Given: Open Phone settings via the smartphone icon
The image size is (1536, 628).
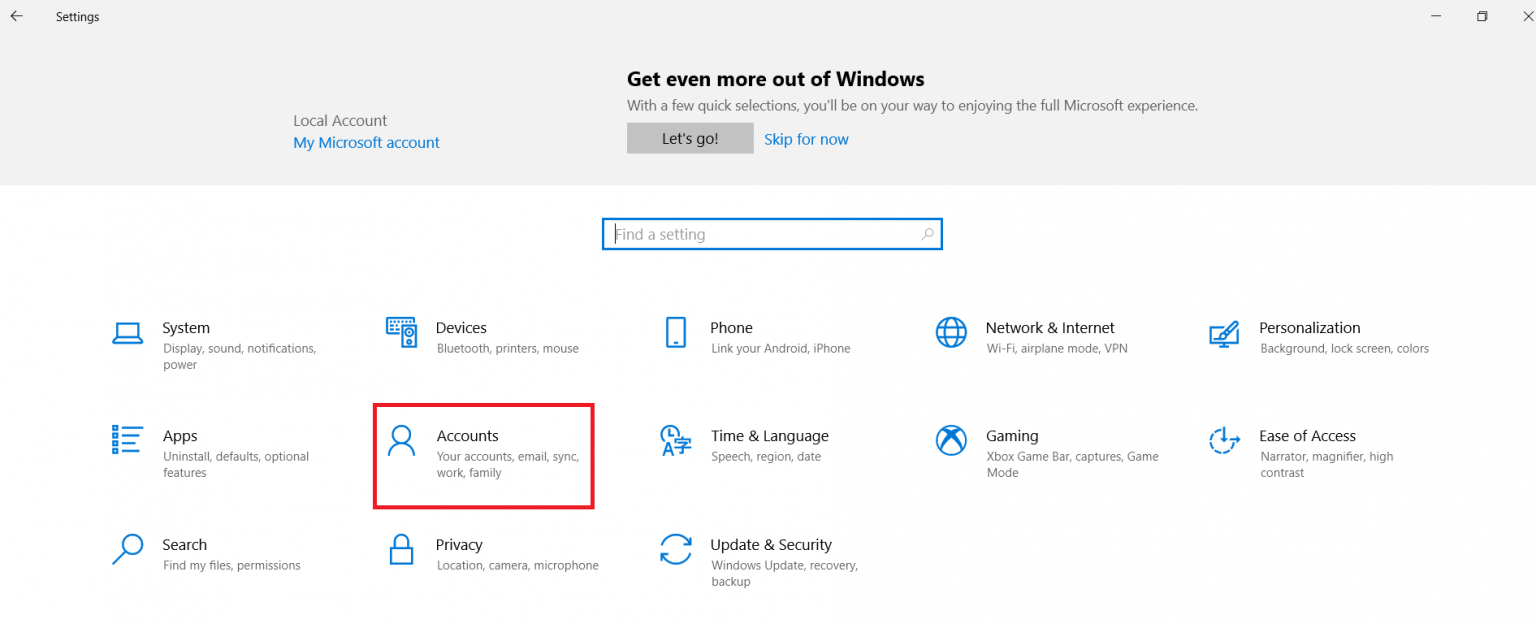Looking at the screenshot, I should click(676, 333).
